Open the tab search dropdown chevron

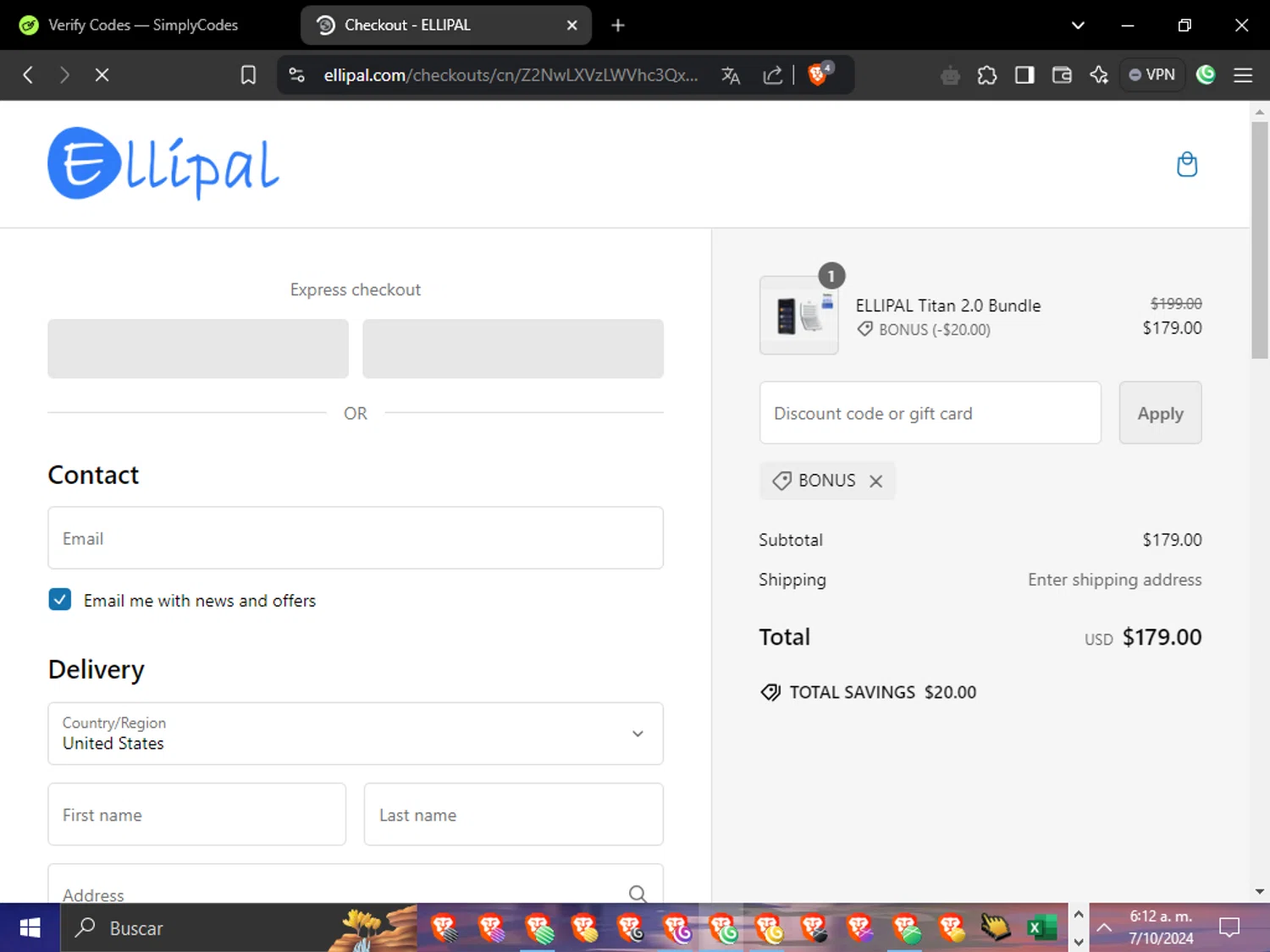(x=1078, y=25)
